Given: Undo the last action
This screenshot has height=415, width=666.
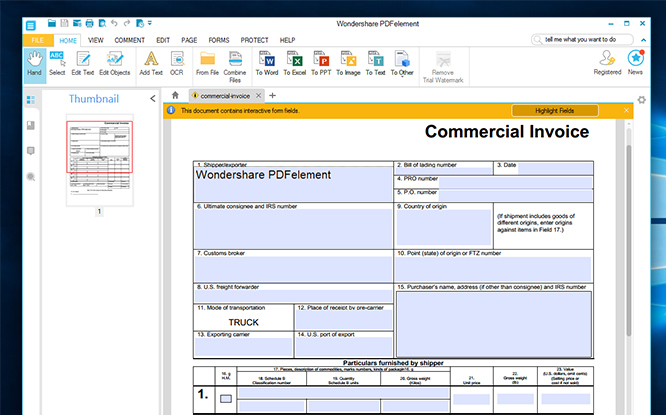Looking at the screenshot, I should coord(114,23).
